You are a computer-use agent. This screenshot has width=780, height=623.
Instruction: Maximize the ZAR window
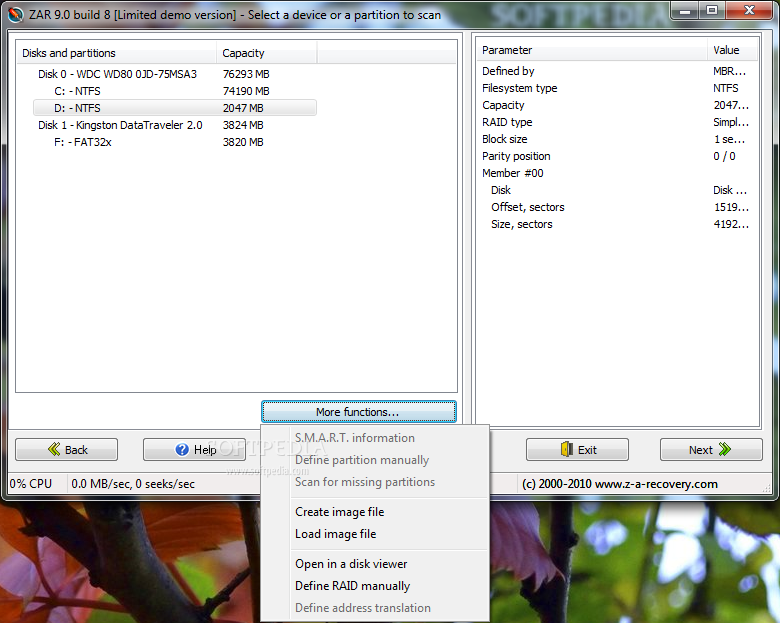pyautogui.click(x=712, y=11)
